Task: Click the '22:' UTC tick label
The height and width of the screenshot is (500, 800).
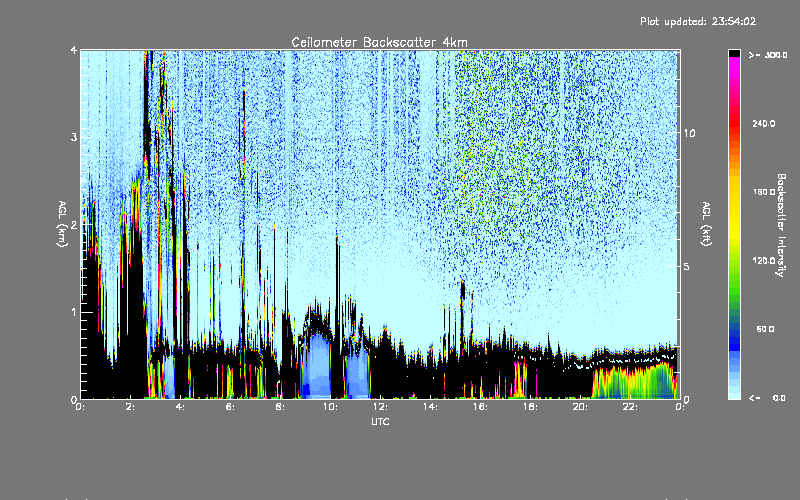Action: 630,407
